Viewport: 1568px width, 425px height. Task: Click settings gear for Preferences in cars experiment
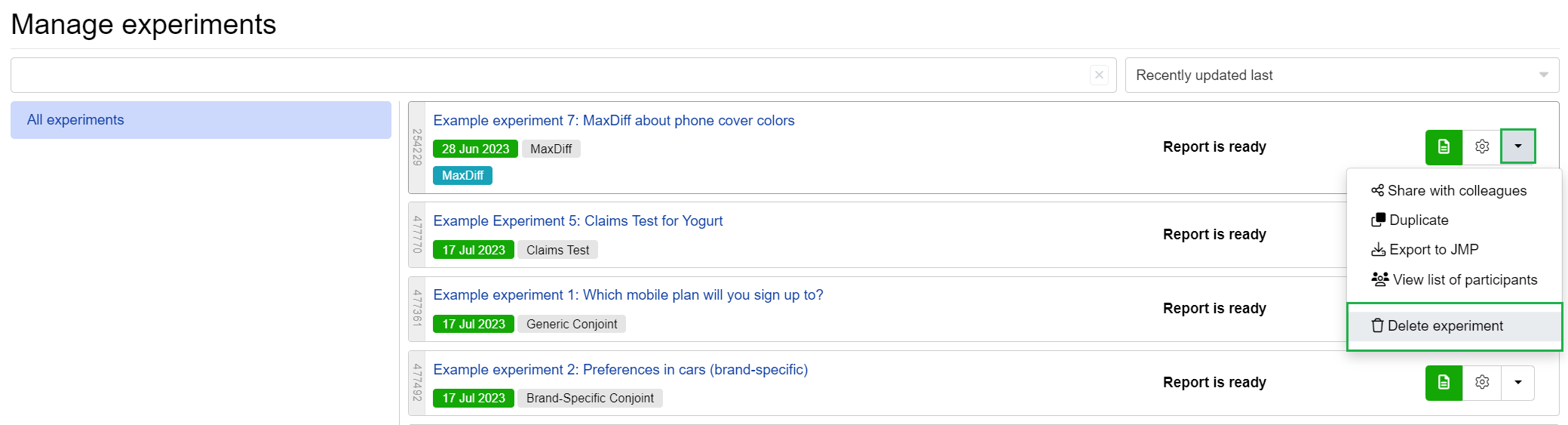point(1482,382)
